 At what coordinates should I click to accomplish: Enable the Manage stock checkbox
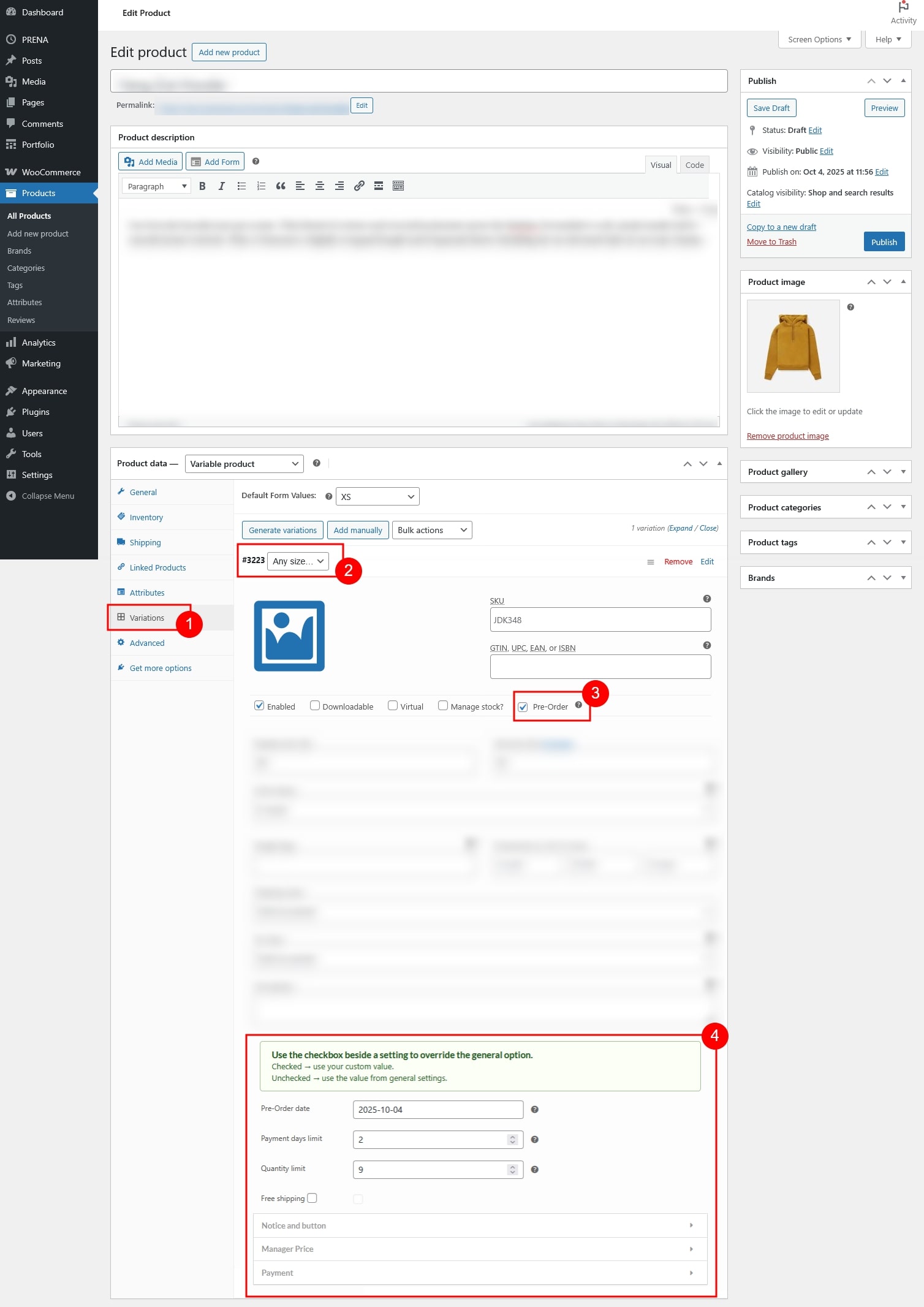[443, 706]
